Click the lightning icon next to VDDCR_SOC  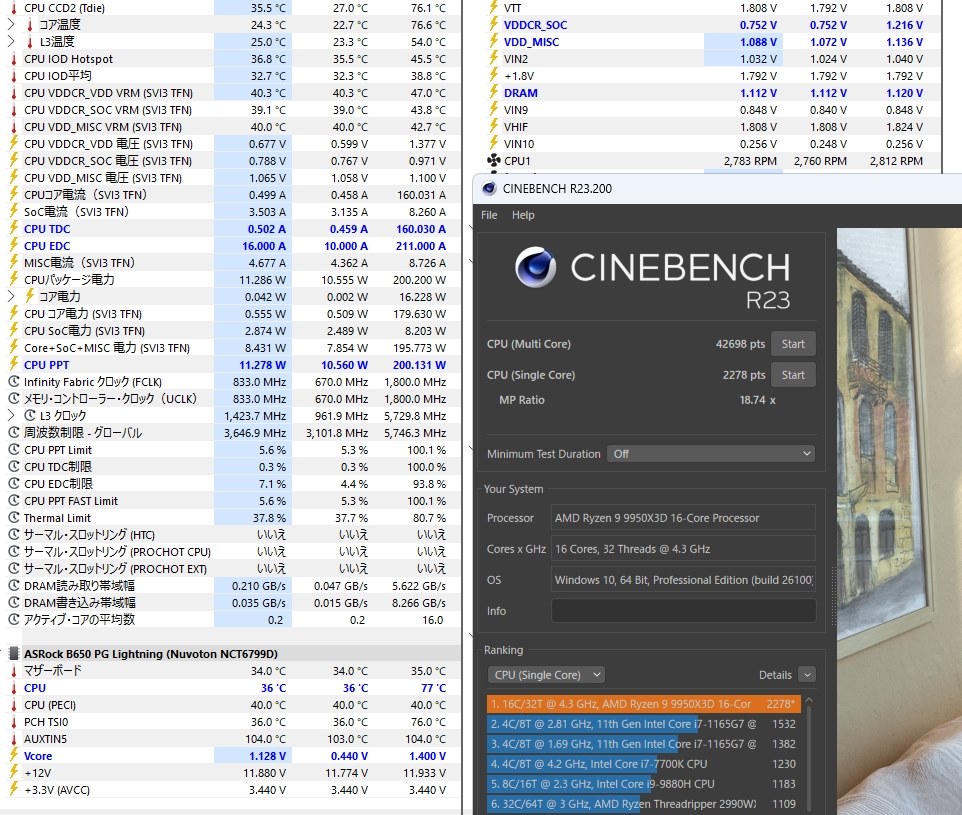(492, 25)
